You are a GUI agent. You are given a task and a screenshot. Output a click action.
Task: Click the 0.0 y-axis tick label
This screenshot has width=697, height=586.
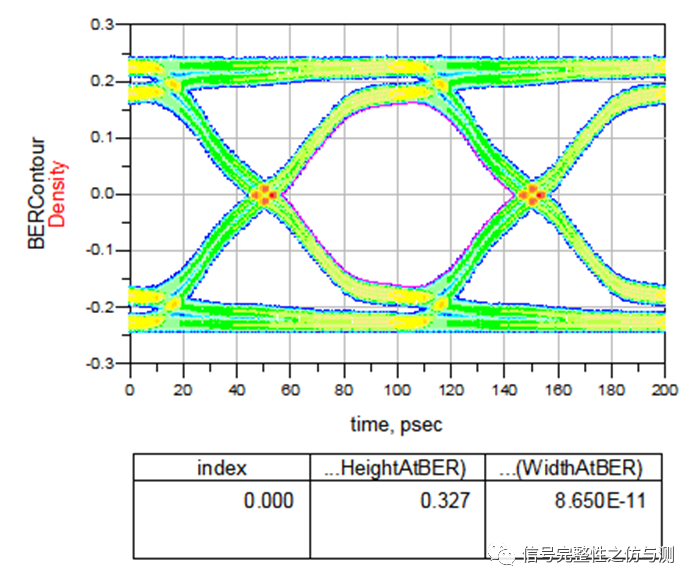(102, 194)
